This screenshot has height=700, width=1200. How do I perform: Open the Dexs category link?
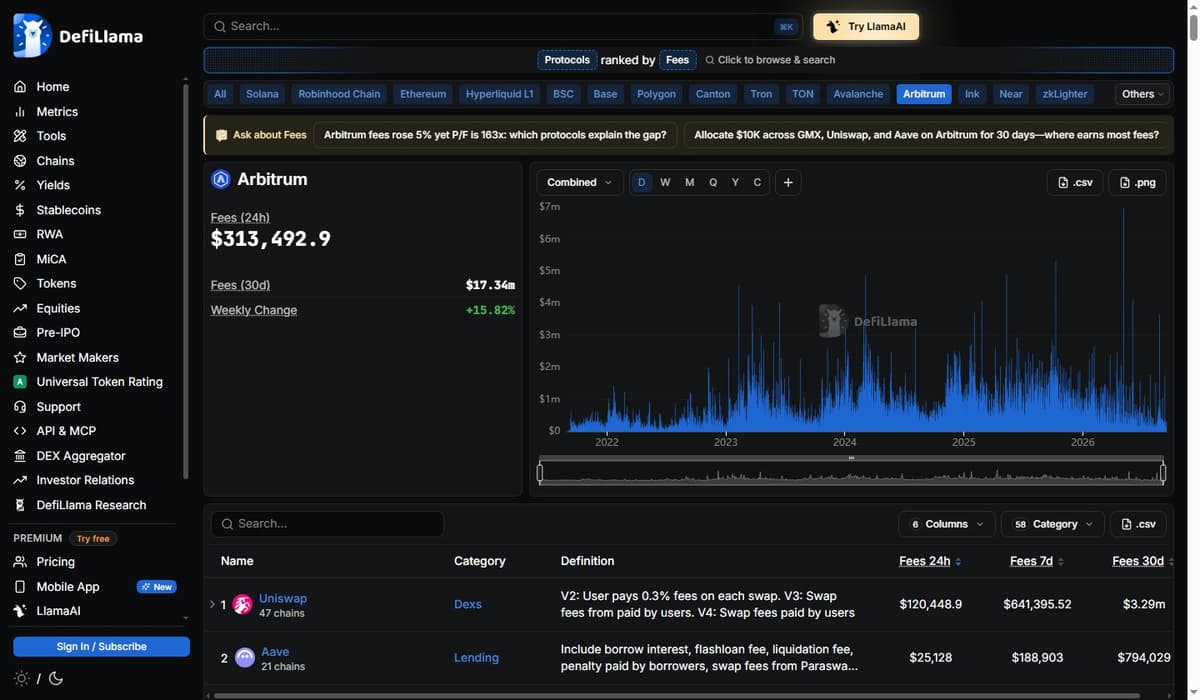(468, 604)
